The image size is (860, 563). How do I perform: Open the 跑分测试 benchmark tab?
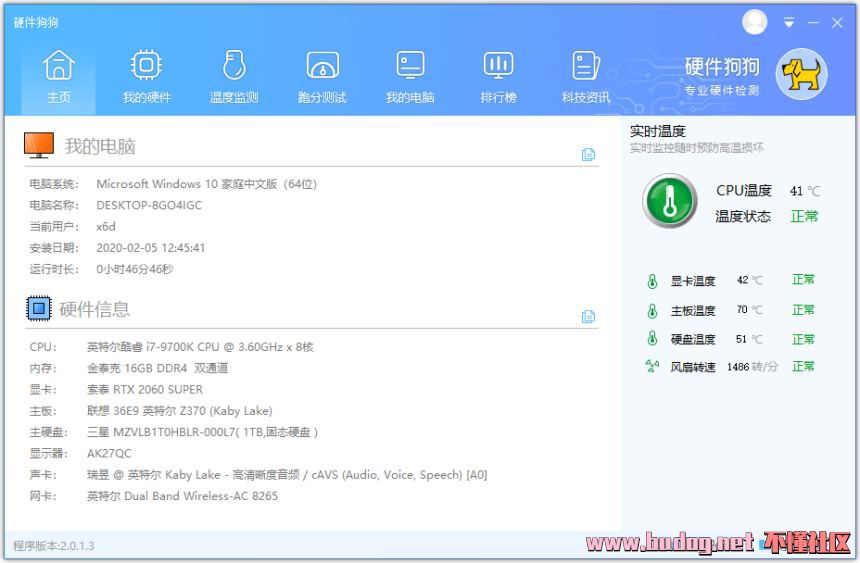point(322,77)
